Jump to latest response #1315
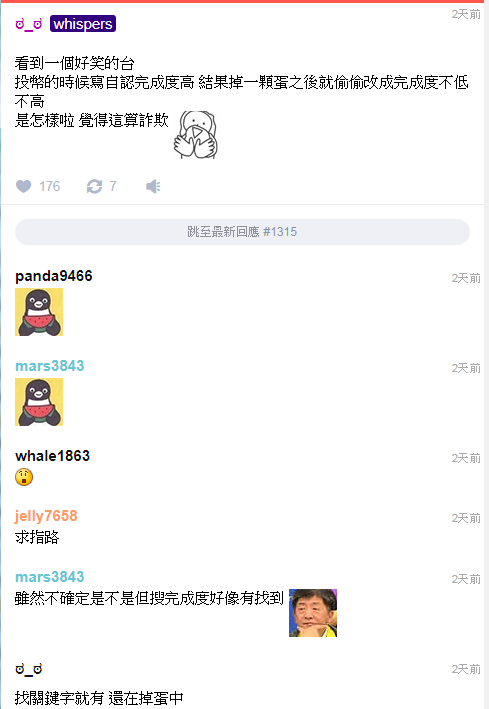This screenshot has height=709, width=489. point(242,232)
